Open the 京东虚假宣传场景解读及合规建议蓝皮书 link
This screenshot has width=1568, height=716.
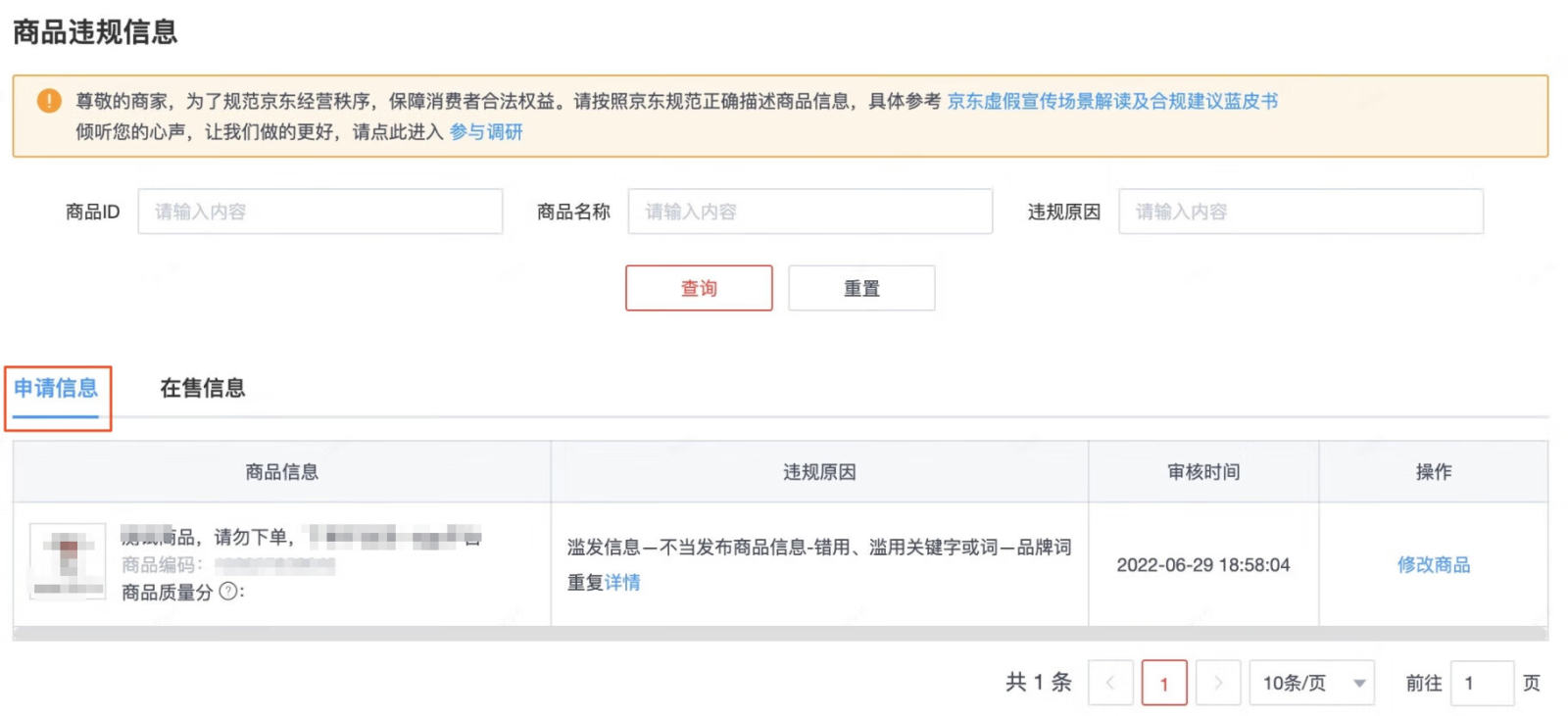tap(1111, 101)
